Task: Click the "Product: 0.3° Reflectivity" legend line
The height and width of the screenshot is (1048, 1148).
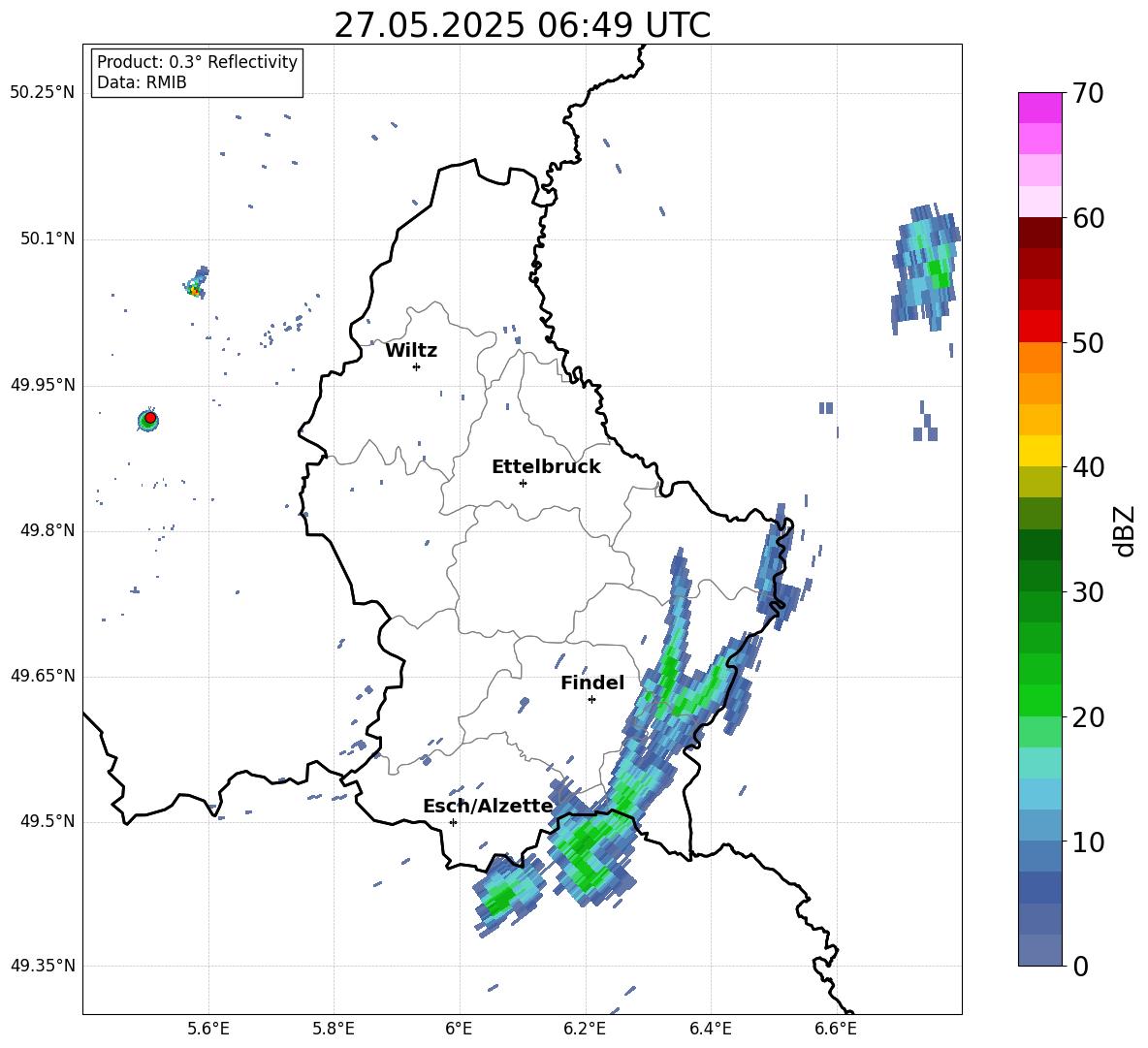Action: tap(197, 61)
